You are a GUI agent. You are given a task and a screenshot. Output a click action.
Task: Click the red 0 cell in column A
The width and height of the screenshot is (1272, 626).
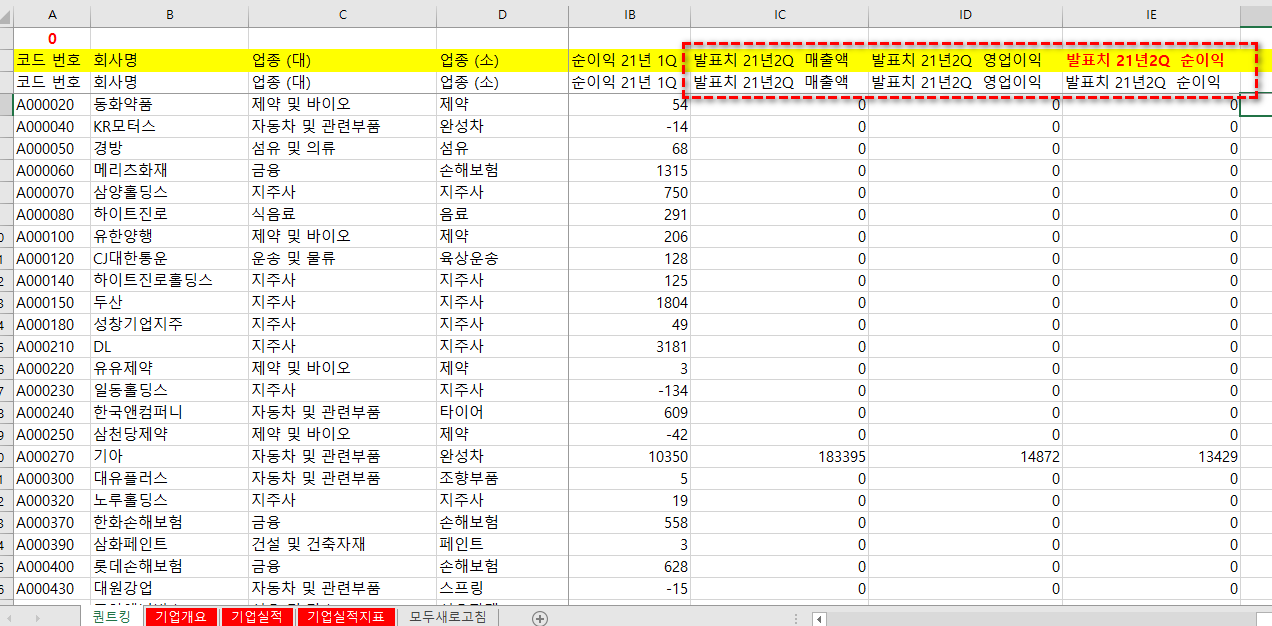click(x=52, y=39)
